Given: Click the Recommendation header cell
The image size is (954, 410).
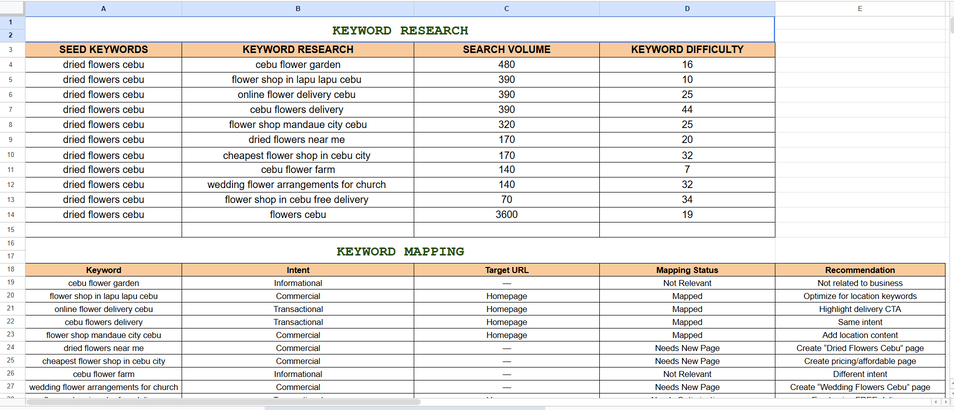Looking at the screenshot, I should click(x=860, y=270).
